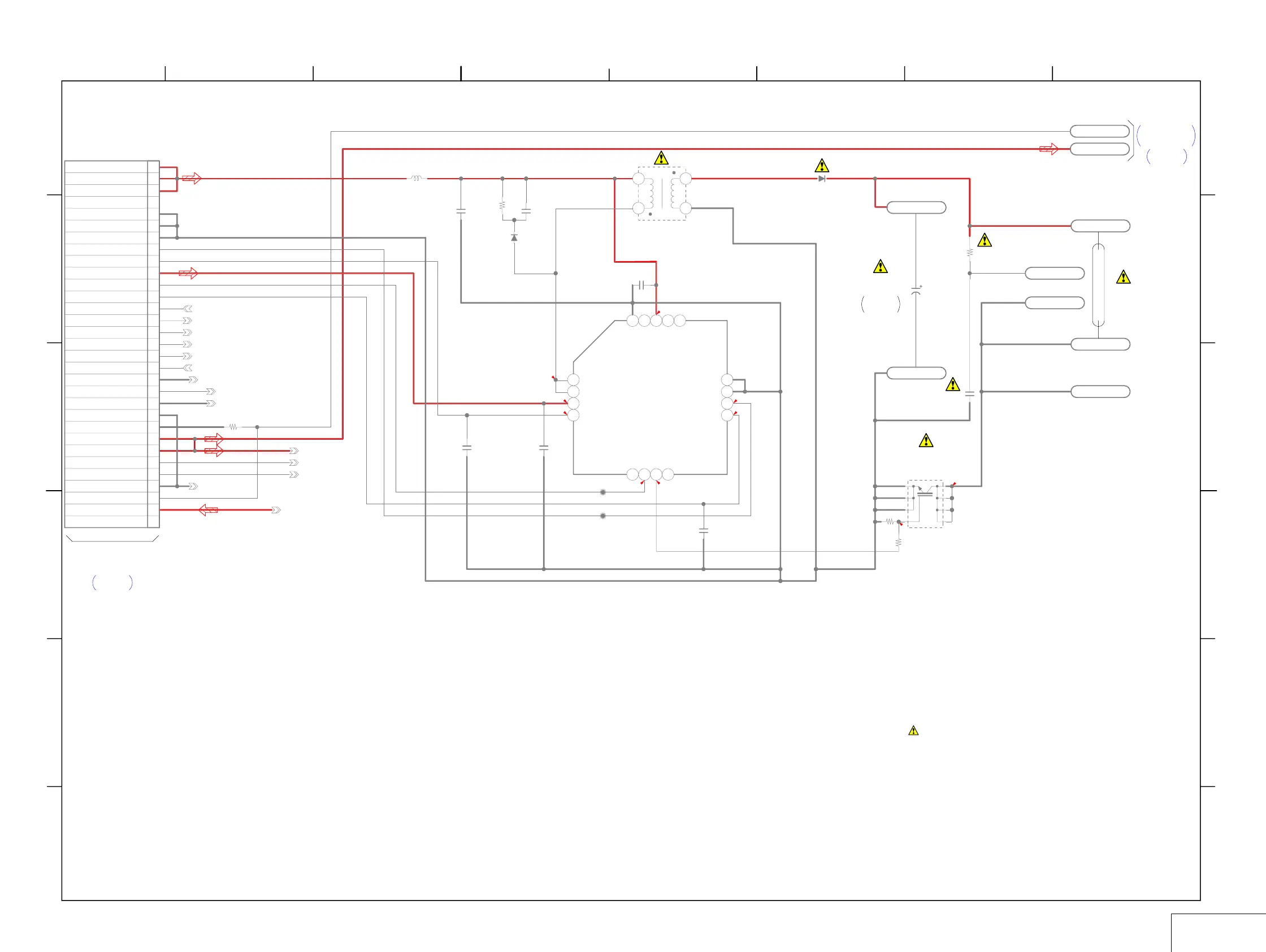The height and width of the screenshot is (952, 1266).
Task: Select the optocoupler dashed box at lower right
Action: click(925, 504)
